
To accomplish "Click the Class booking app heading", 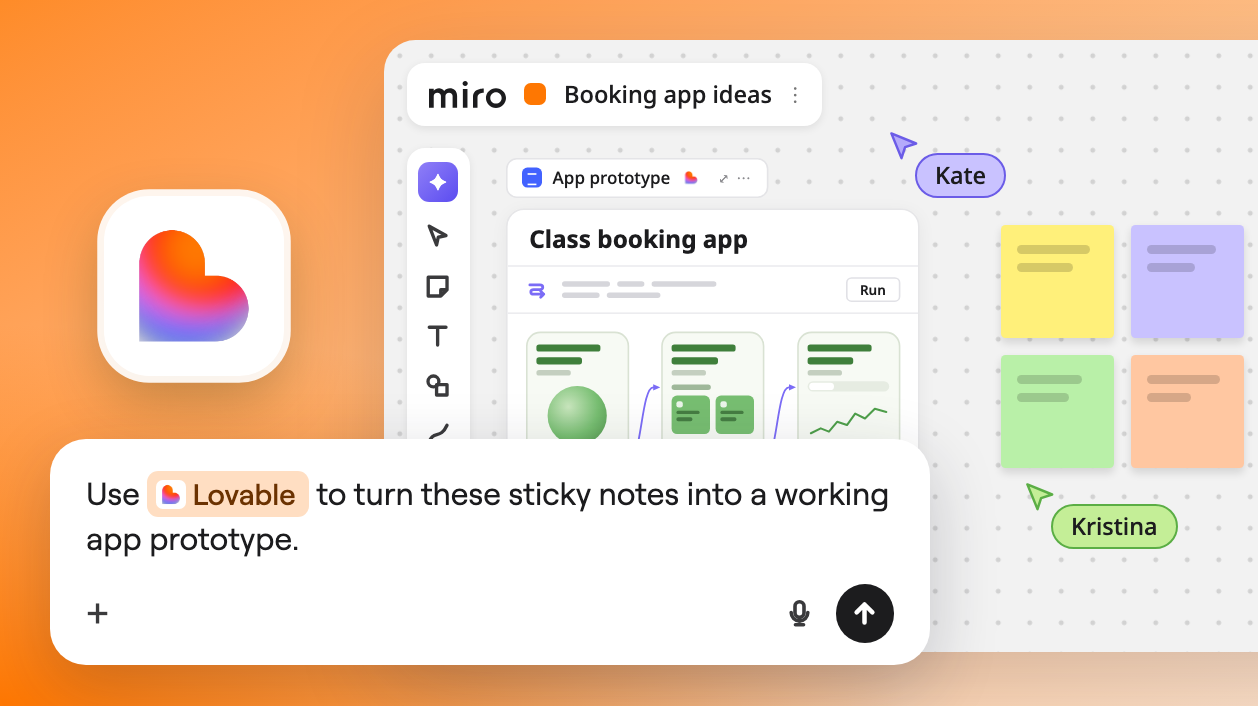I will (638, 240).
